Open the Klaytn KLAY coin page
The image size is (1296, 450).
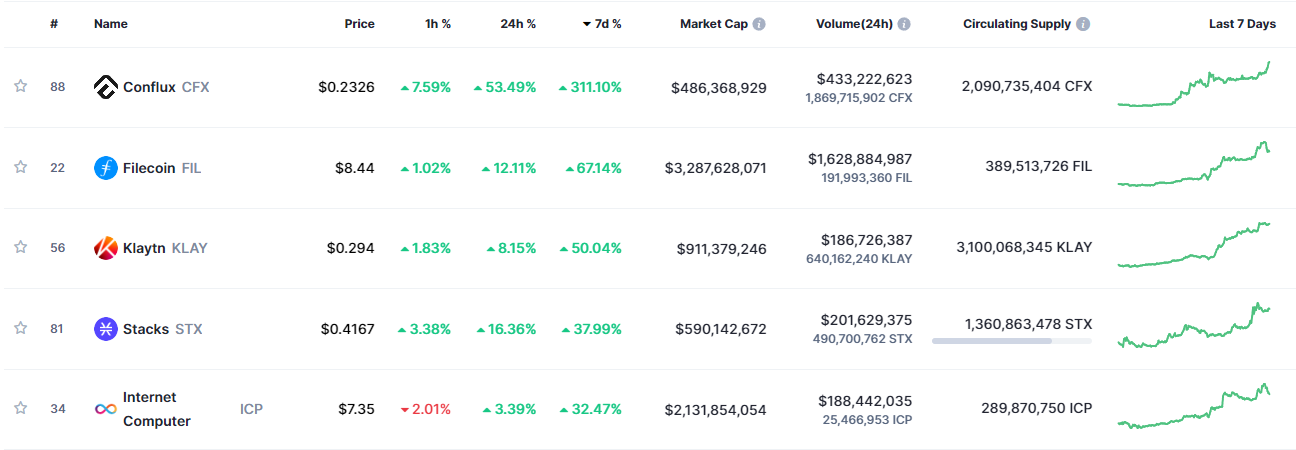pyautogui.click(x=165, y=248)
